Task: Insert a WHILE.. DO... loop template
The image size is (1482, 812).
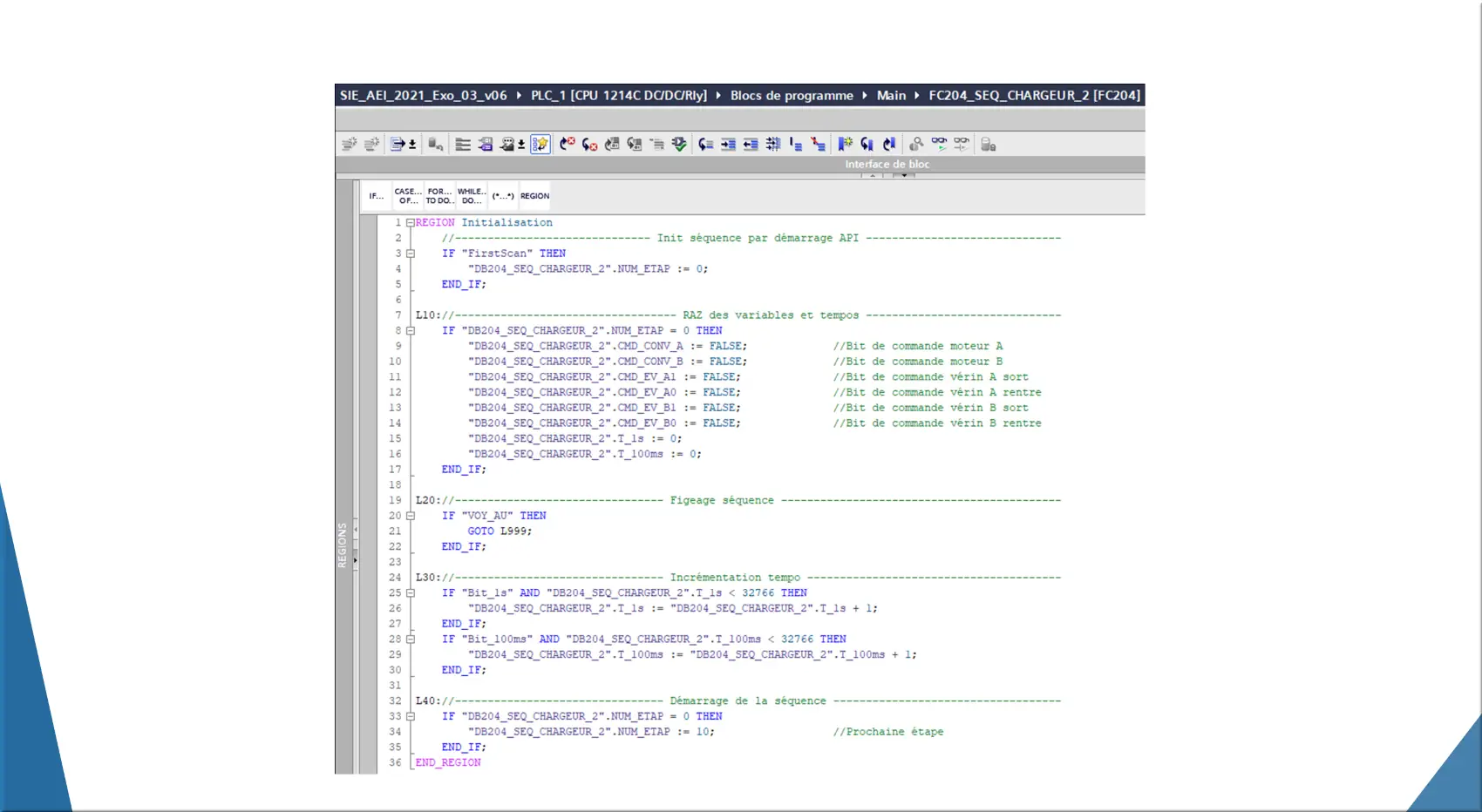Action: 472,196
